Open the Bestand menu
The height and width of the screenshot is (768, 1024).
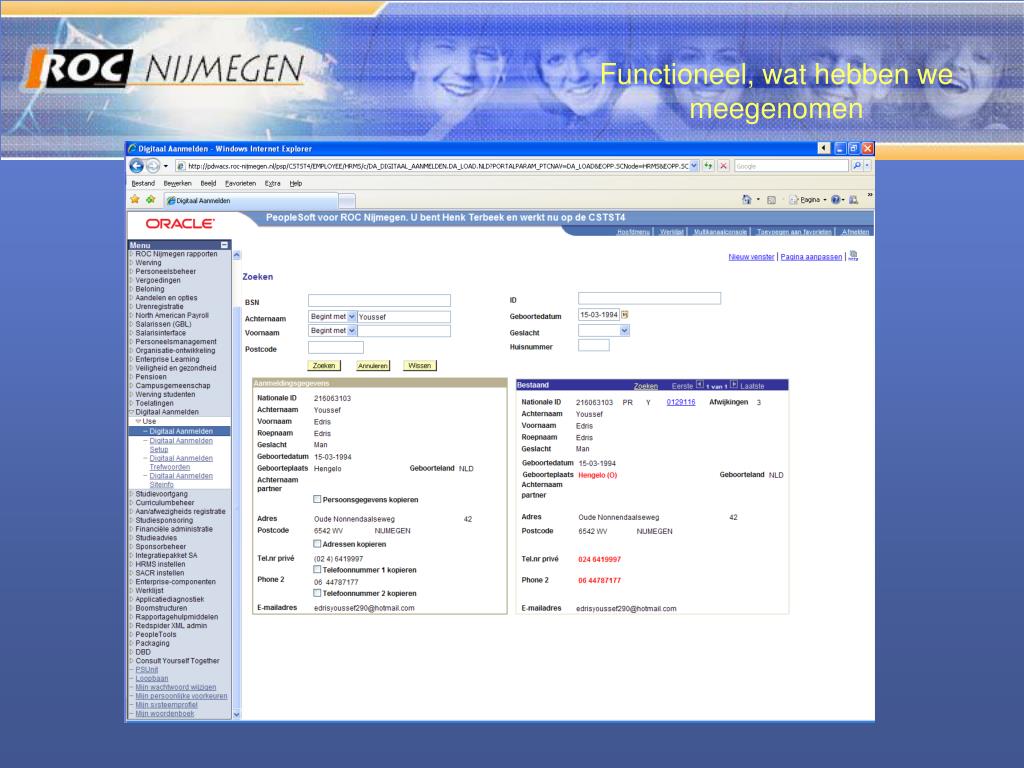point(143,184)
